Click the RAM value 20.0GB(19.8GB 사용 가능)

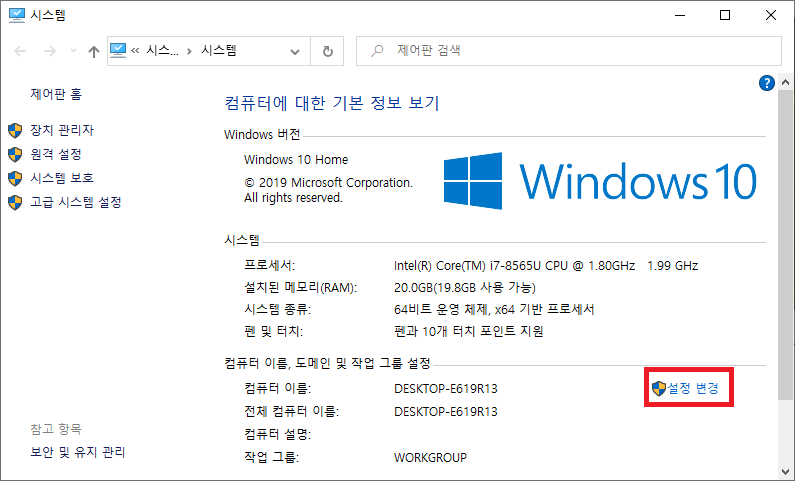pyautogui.click(x=465, y=288)
